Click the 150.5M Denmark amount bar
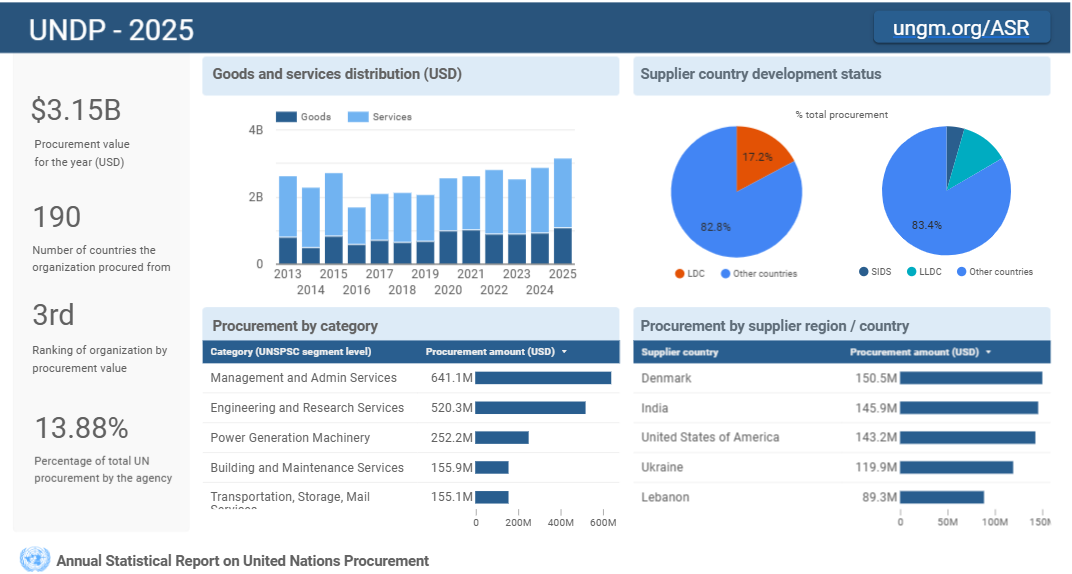 (x=971, y=378)
